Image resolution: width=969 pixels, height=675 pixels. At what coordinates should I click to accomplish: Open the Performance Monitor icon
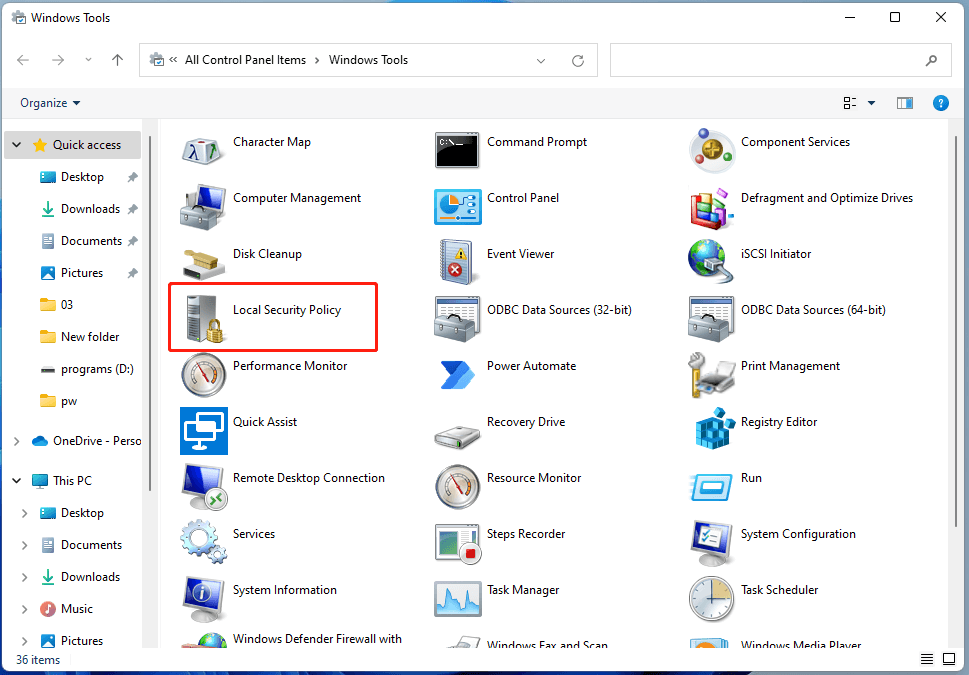point(203,375)
